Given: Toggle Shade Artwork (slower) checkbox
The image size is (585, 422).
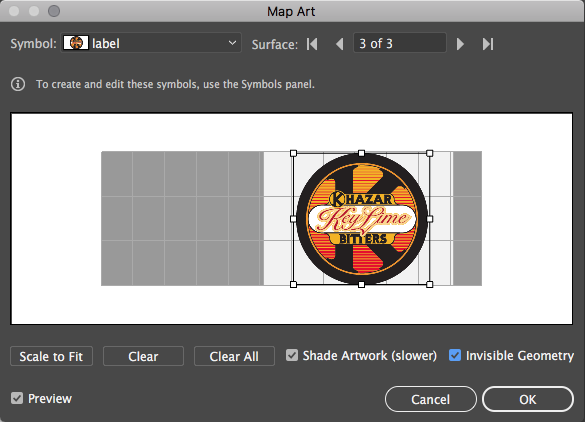Looking at the screenshot, I should pyautogui.click(x=292, y=355).
